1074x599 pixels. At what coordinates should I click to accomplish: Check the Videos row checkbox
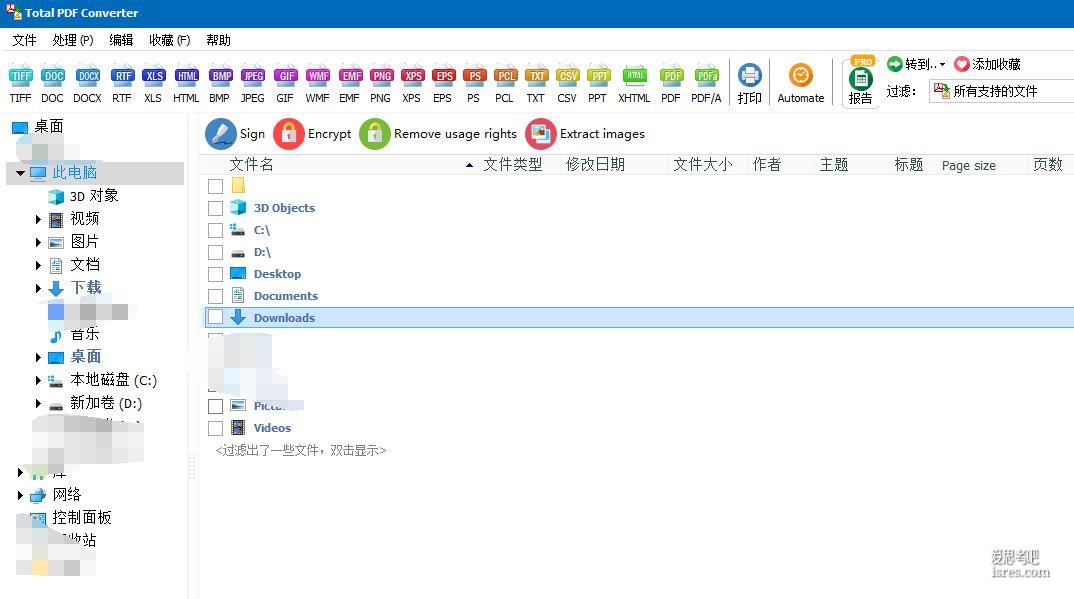[215, 428]
